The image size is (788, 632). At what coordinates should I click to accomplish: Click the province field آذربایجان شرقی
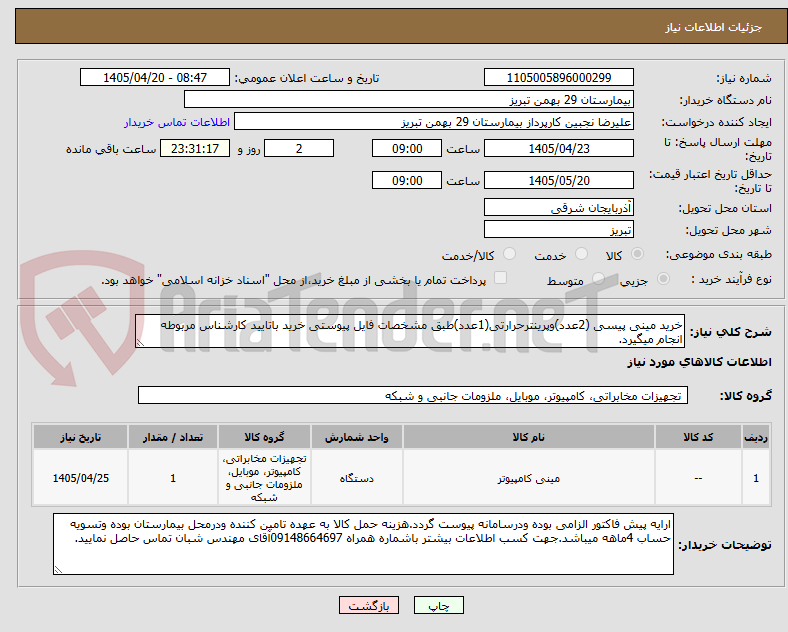[559, 207]
